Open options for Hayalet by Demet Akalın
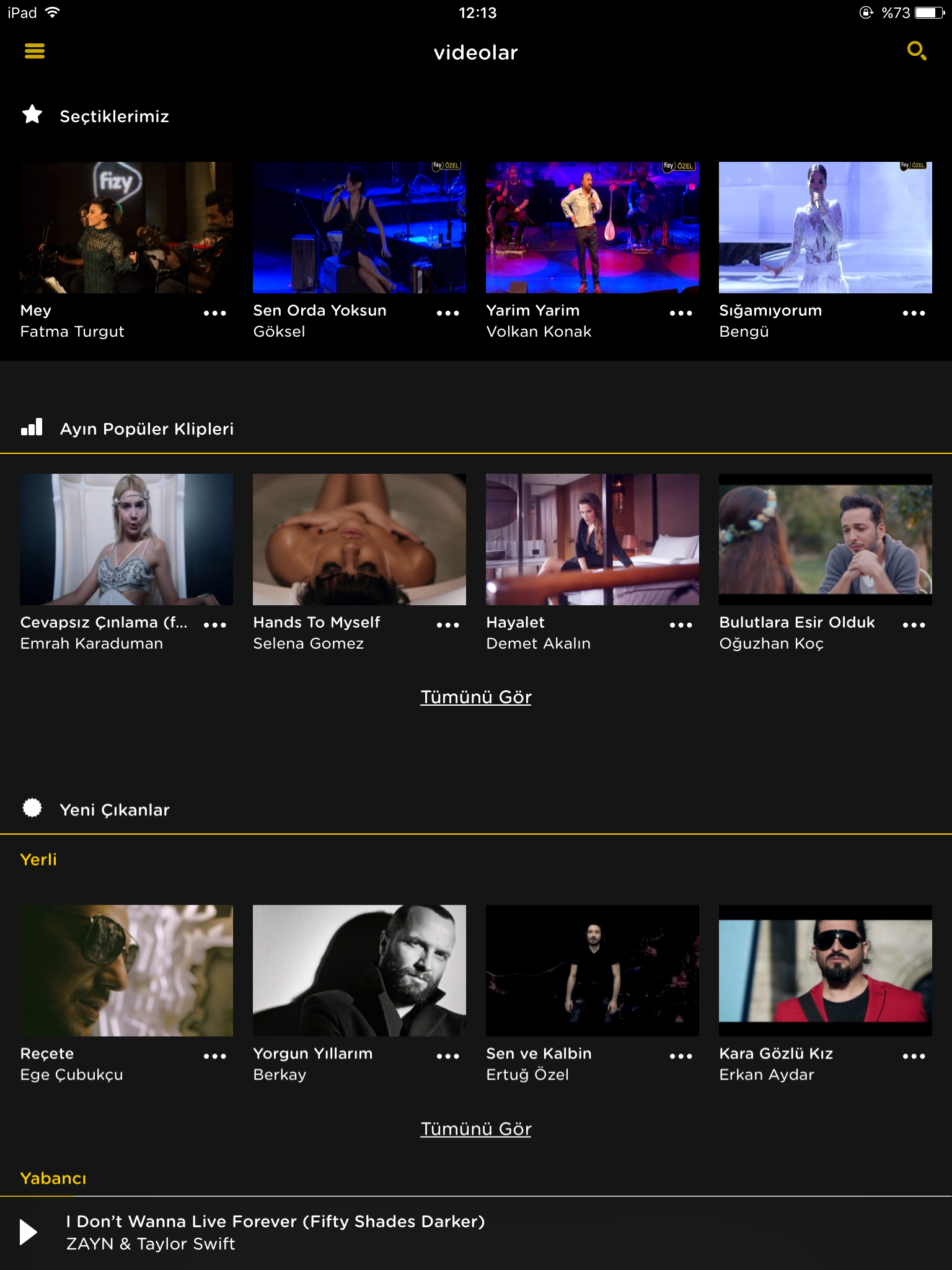952x1270 pixels. point(681,625)
